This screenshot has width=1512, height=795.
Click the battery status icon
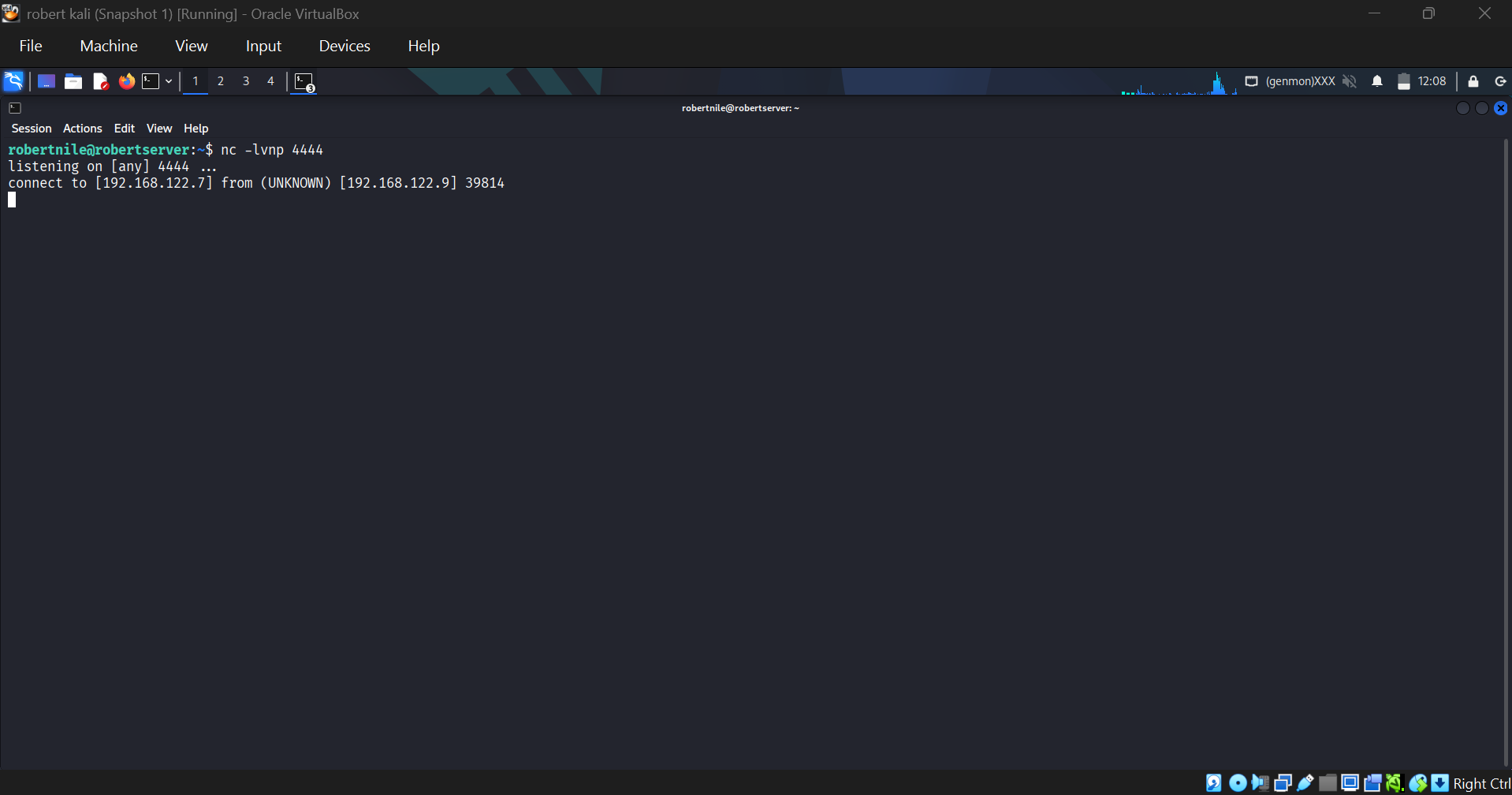1404,81
